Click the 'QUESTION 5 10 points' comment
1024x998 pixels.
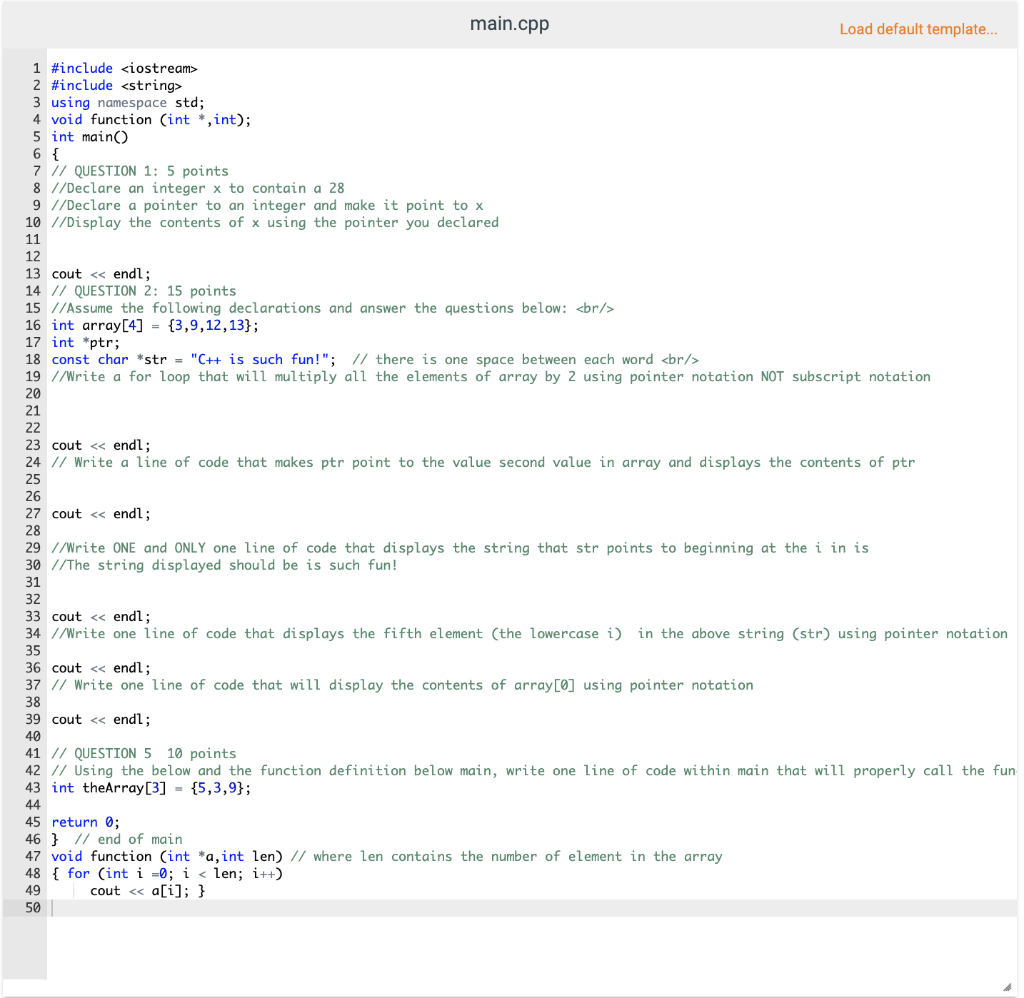tap(140, 753)
